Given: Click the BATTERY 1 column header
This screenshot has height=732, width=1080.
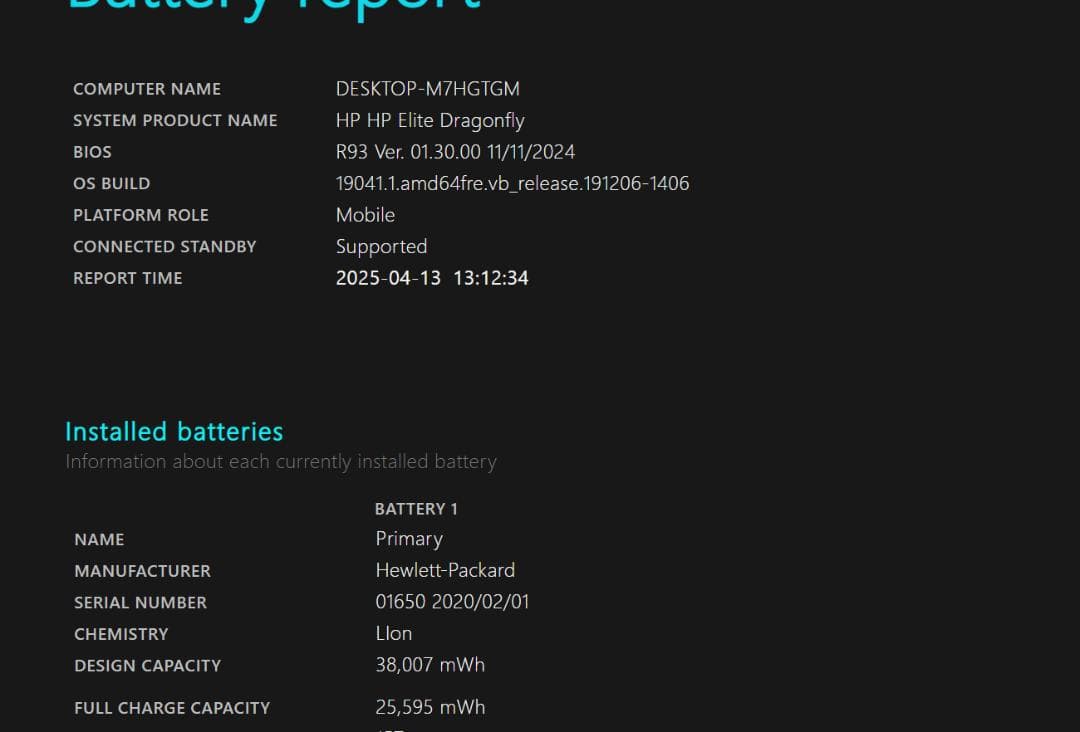Looking at the screenshot, I should (416, 508).
